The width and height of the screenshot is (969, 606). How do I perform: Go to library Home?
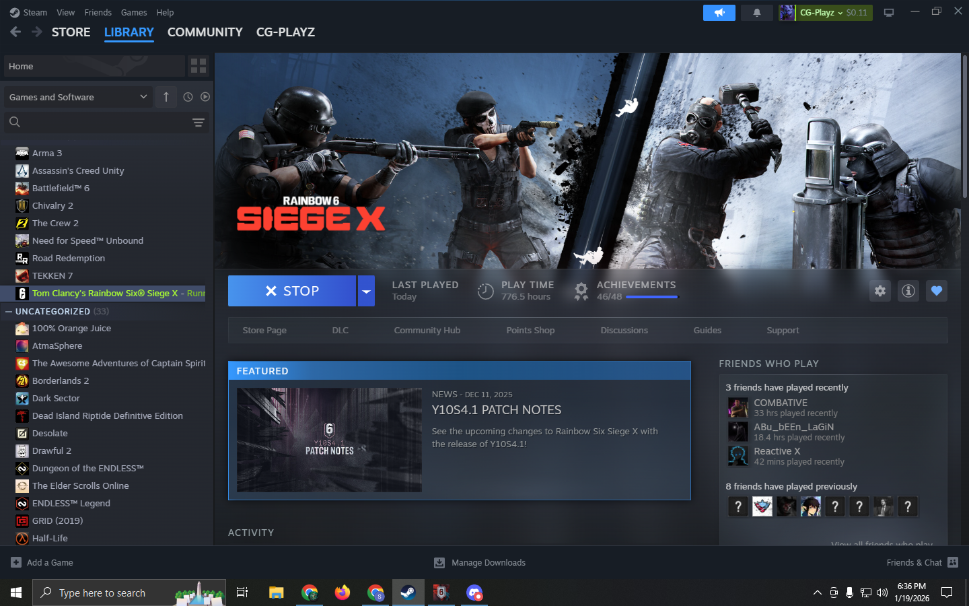pos(94,66)
